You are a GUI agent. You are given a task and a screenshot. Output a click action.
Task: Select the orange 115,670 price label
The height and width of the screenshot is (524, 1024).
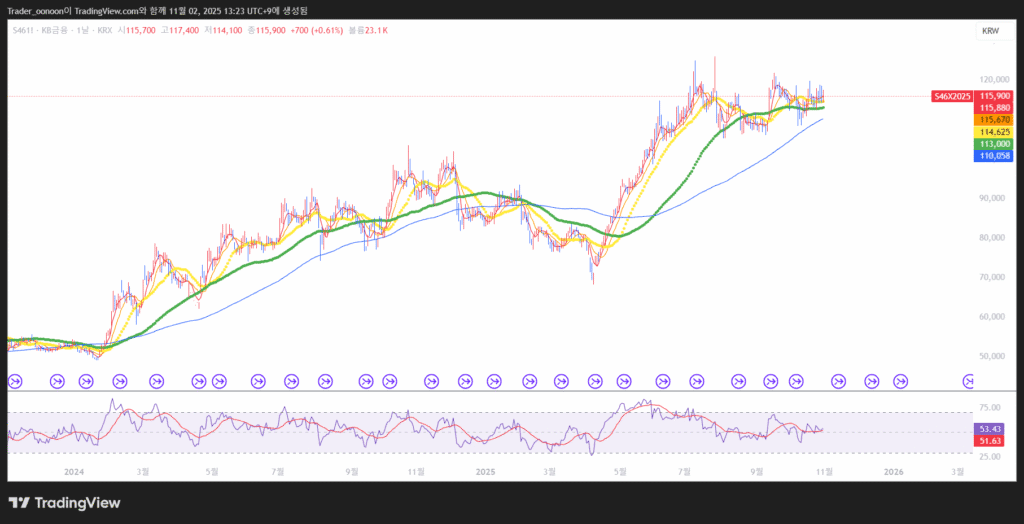pos(994,119)
